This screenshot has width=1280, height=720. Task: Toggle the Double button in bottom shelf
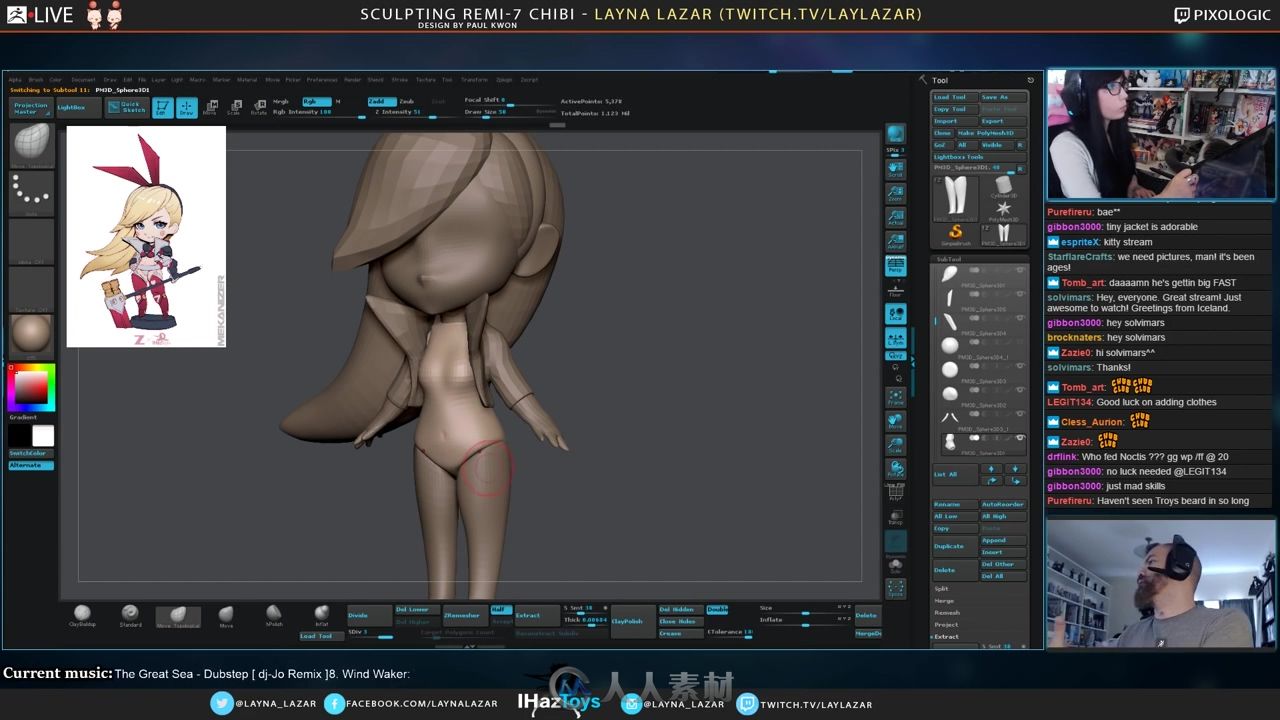[x=717, y=609]
